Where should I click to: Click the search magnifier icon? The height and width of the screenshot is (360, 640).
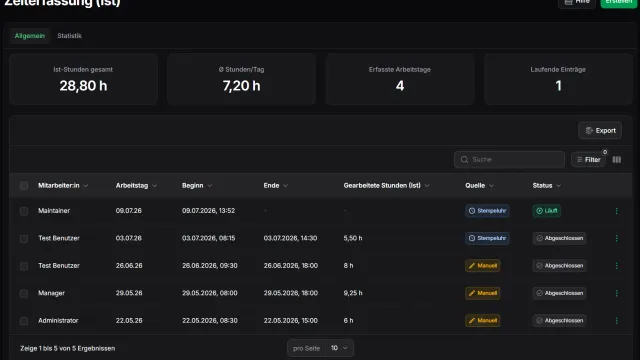tap(464, 160)
